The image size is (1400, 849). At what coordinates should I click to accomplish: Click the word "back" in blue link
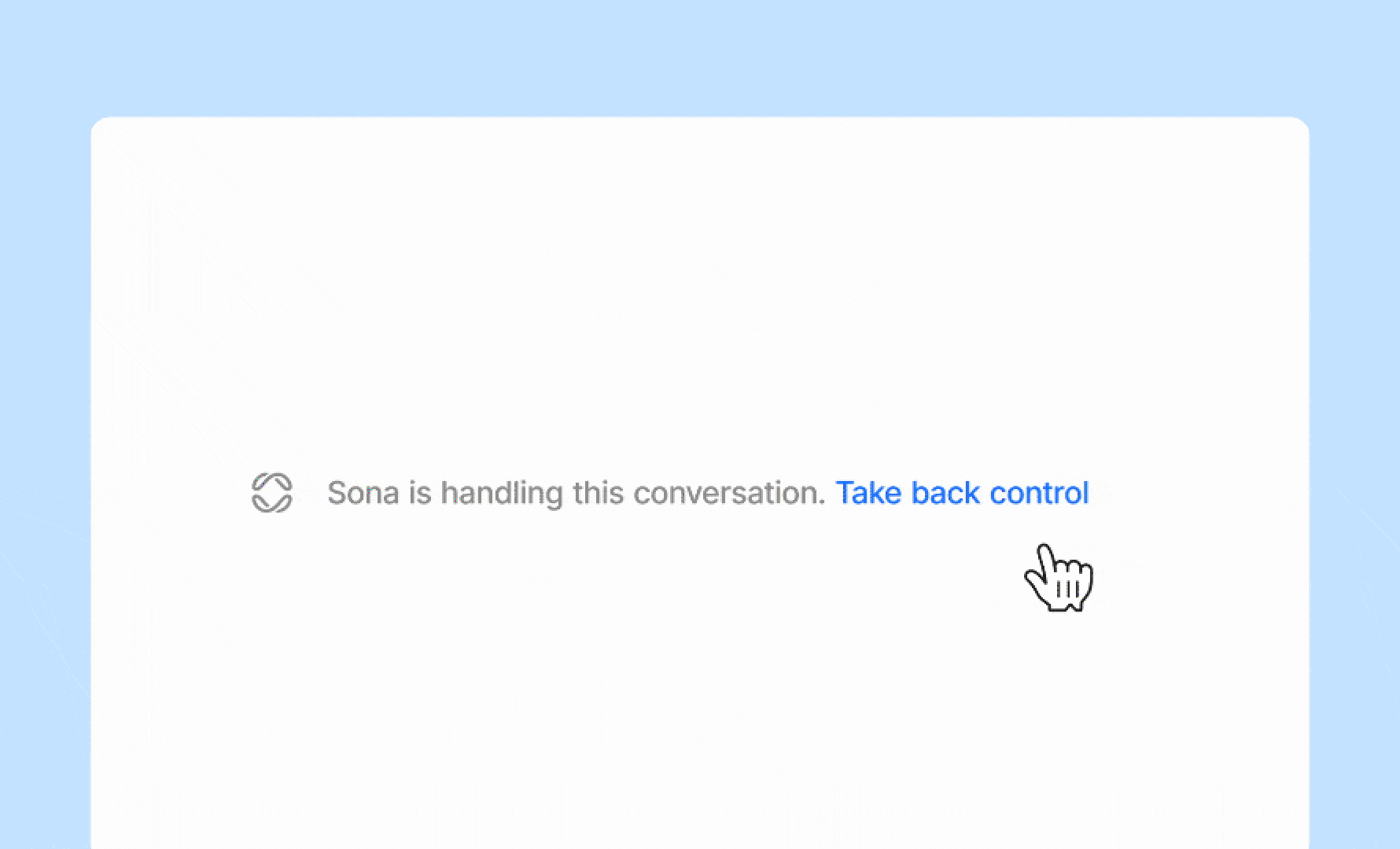point(945,493)
